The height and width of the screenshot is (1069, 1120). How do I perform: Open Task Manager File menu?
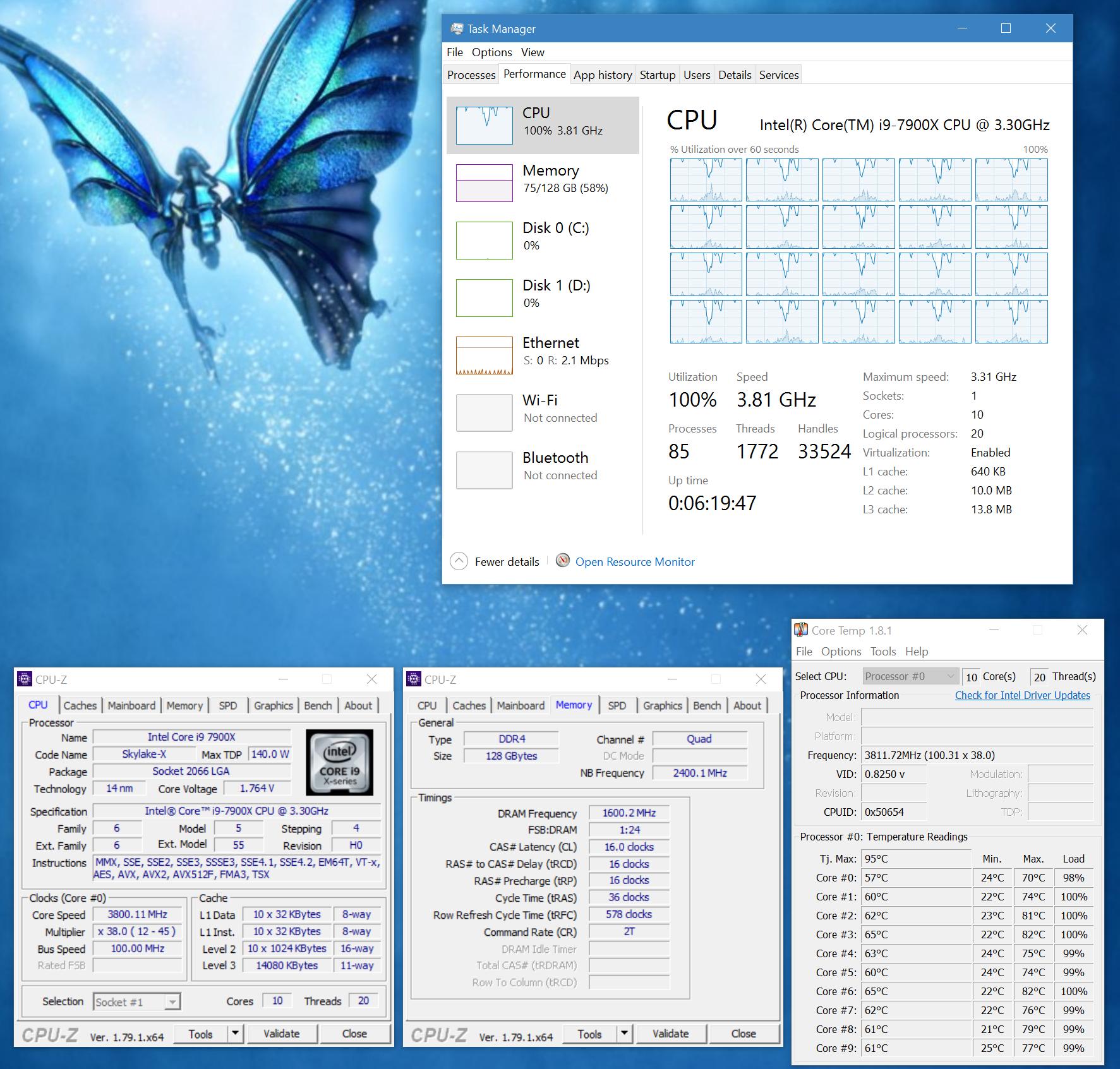455,52
